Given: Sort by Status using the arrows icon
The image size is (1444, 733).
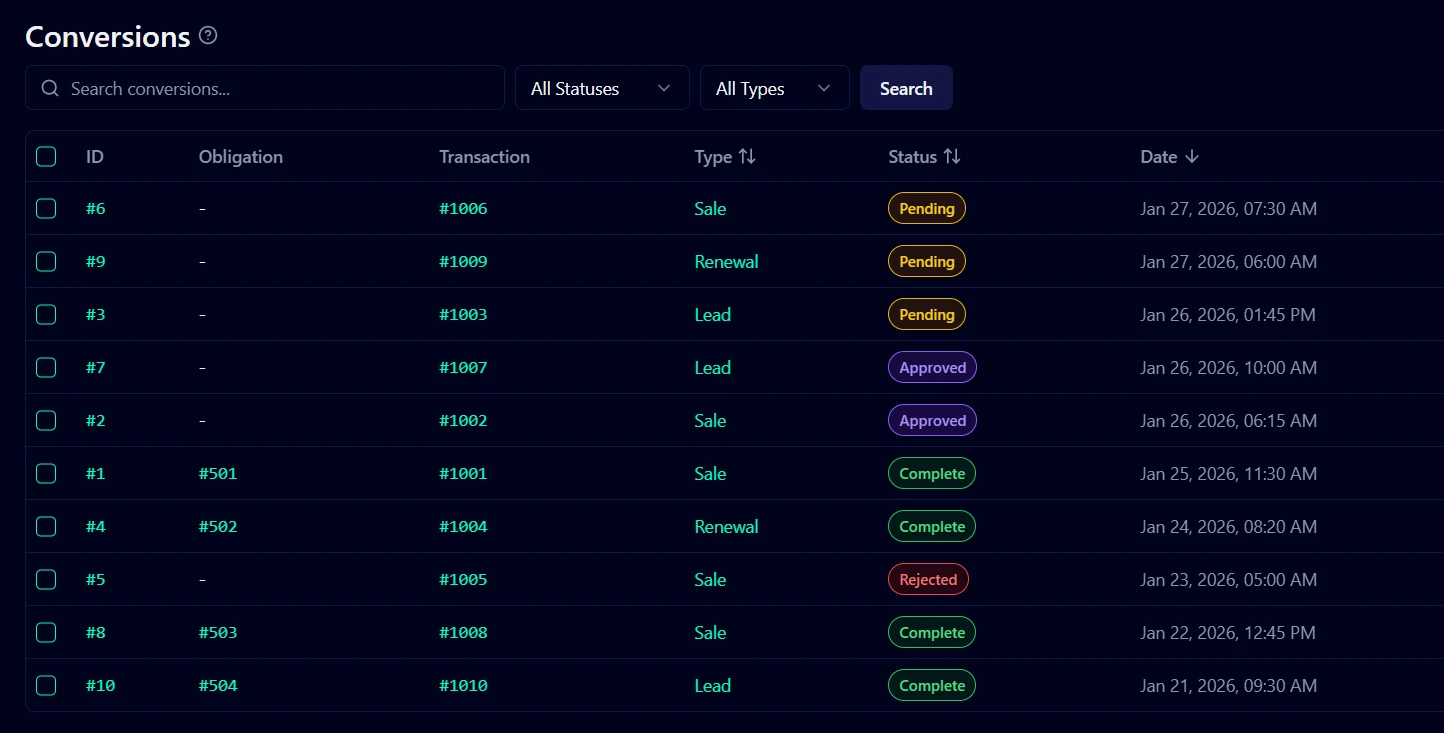Looking at the screenshot, I should (x=952, y=157).
